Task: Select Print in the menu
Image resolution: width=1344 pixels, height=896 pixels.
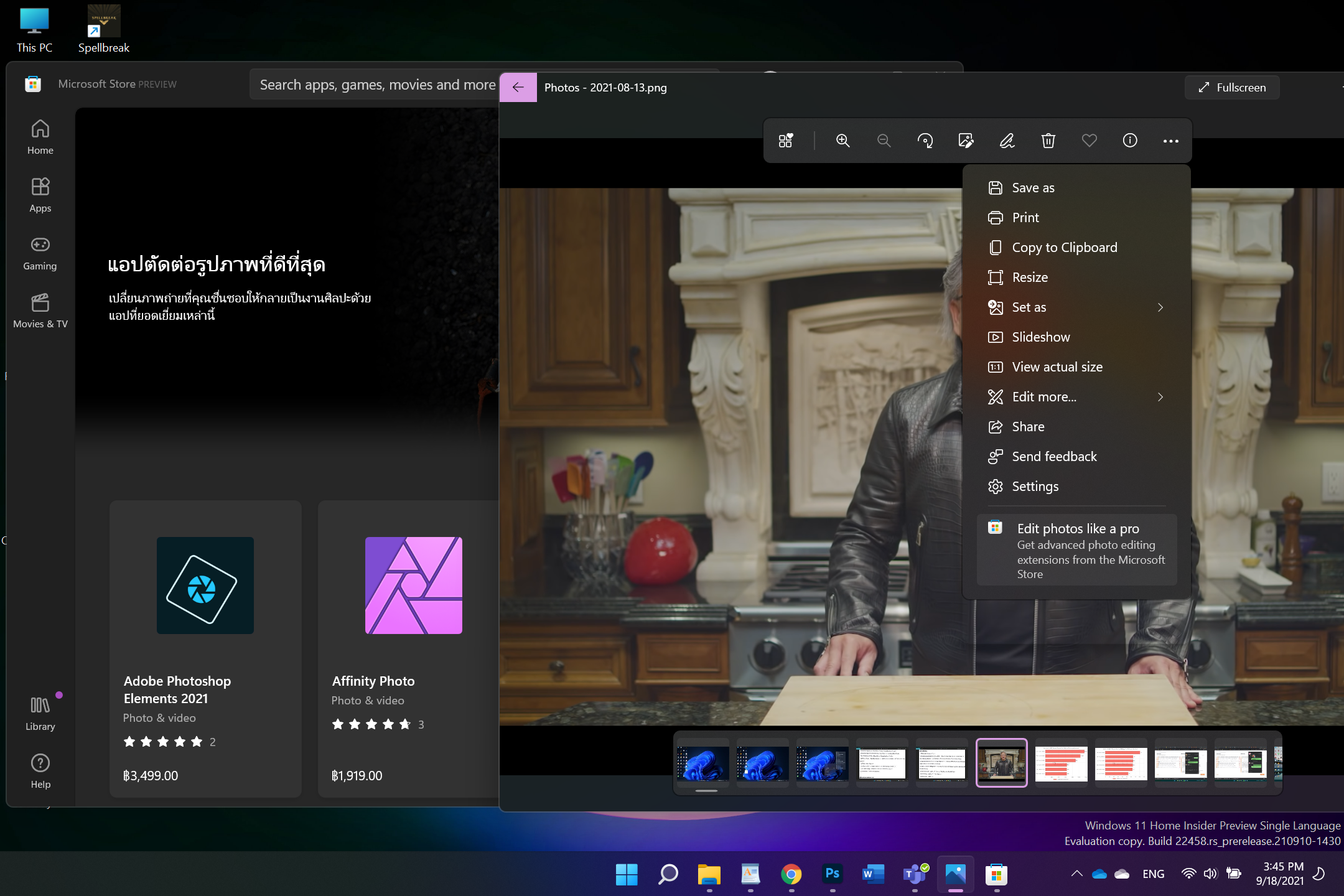Action: click(1076, 218)
